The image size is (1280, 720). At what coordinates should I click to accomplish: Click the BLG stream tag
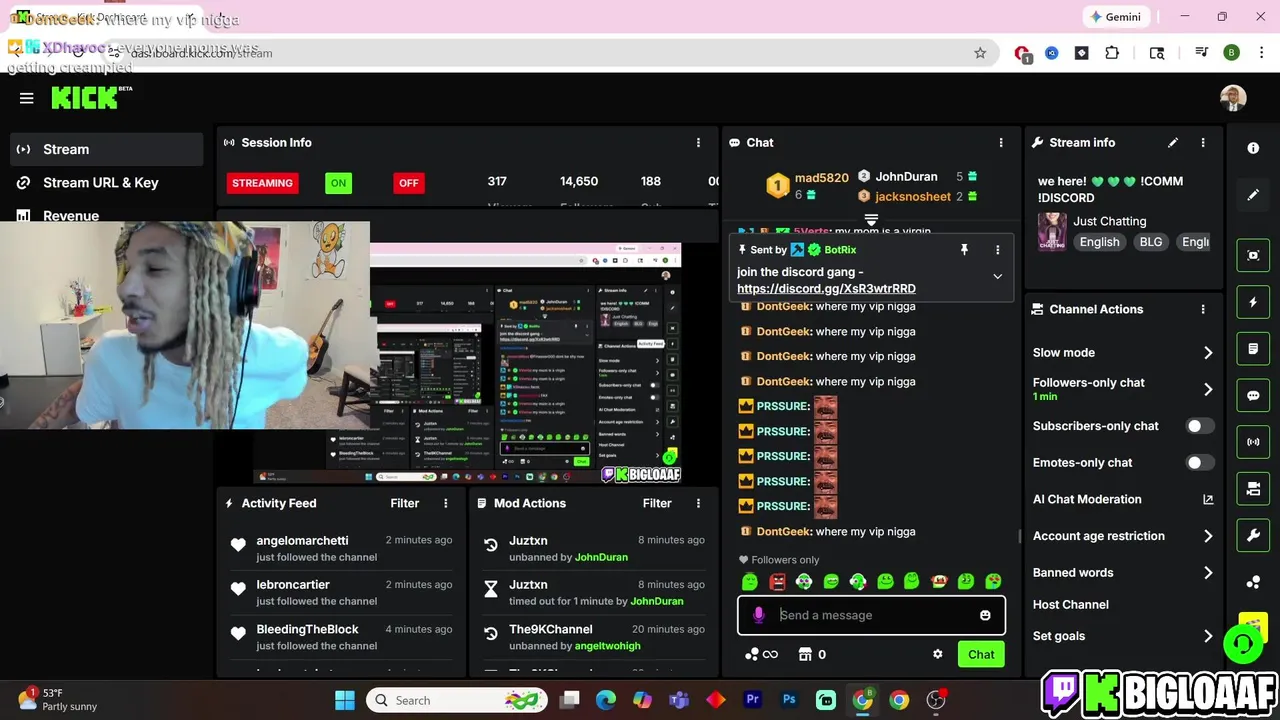click(x=1151, y=242)
